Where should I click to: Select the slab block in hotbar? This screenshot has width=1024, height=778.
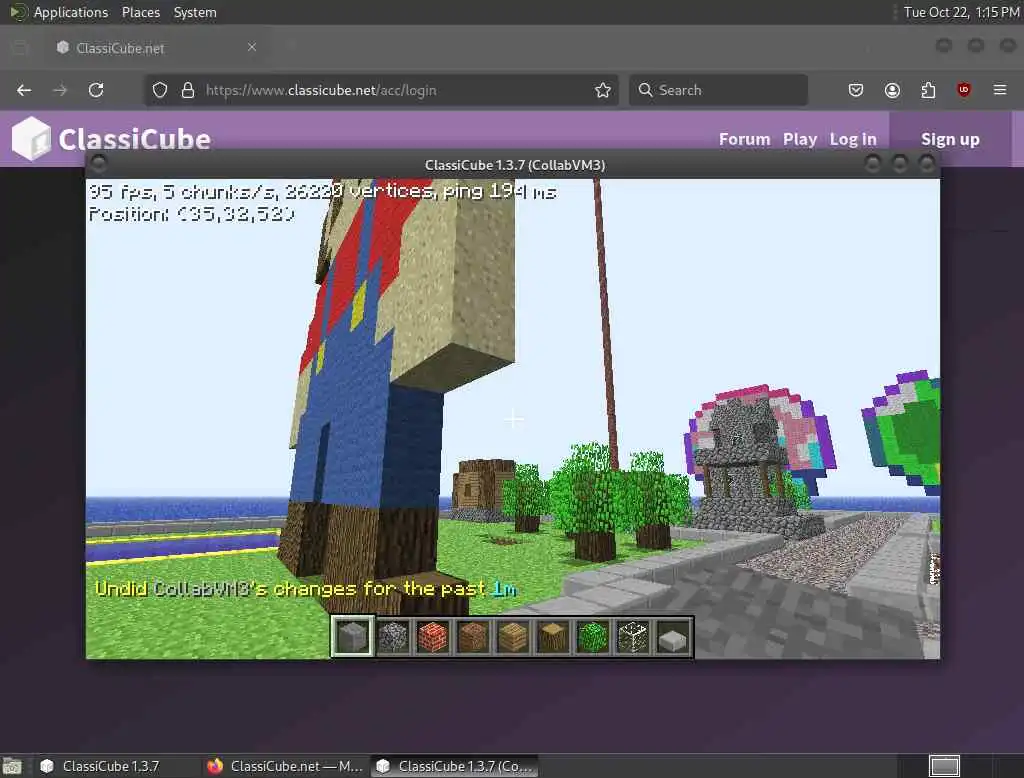pos(673,636)
